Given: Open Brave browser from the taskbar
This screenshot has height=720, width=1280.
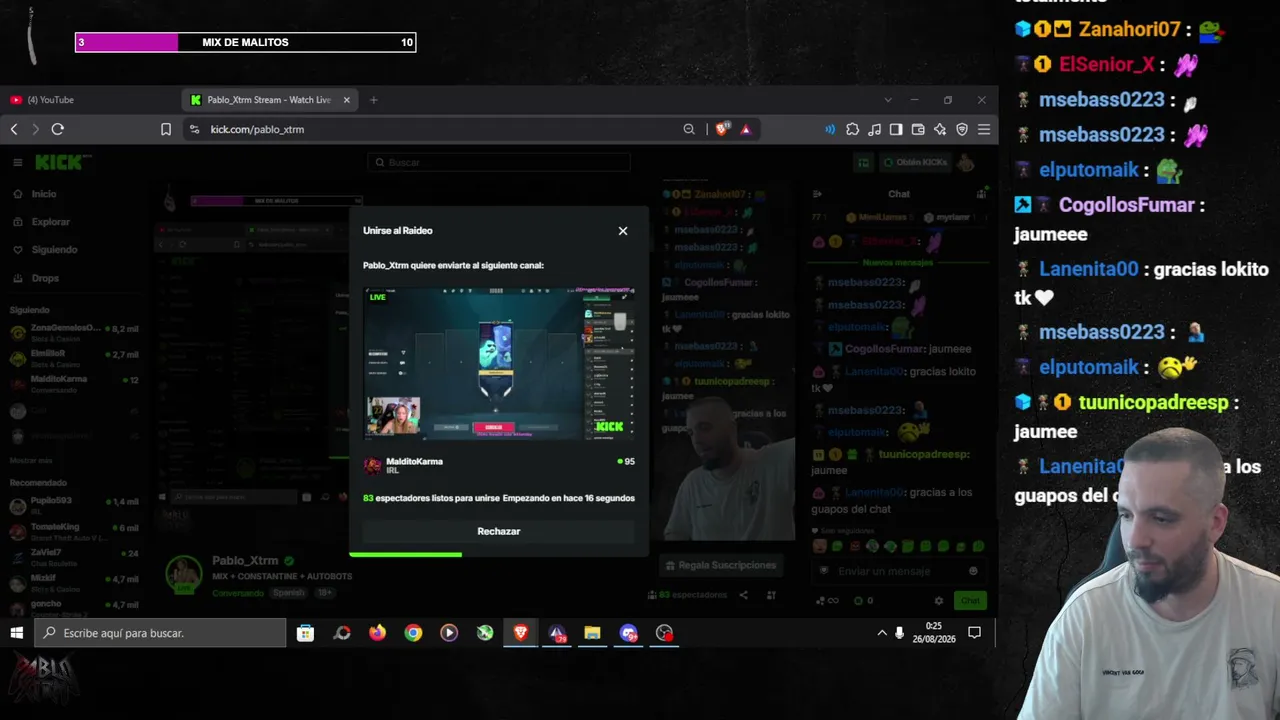Looking at the screenshot, I should pos(520,633).
